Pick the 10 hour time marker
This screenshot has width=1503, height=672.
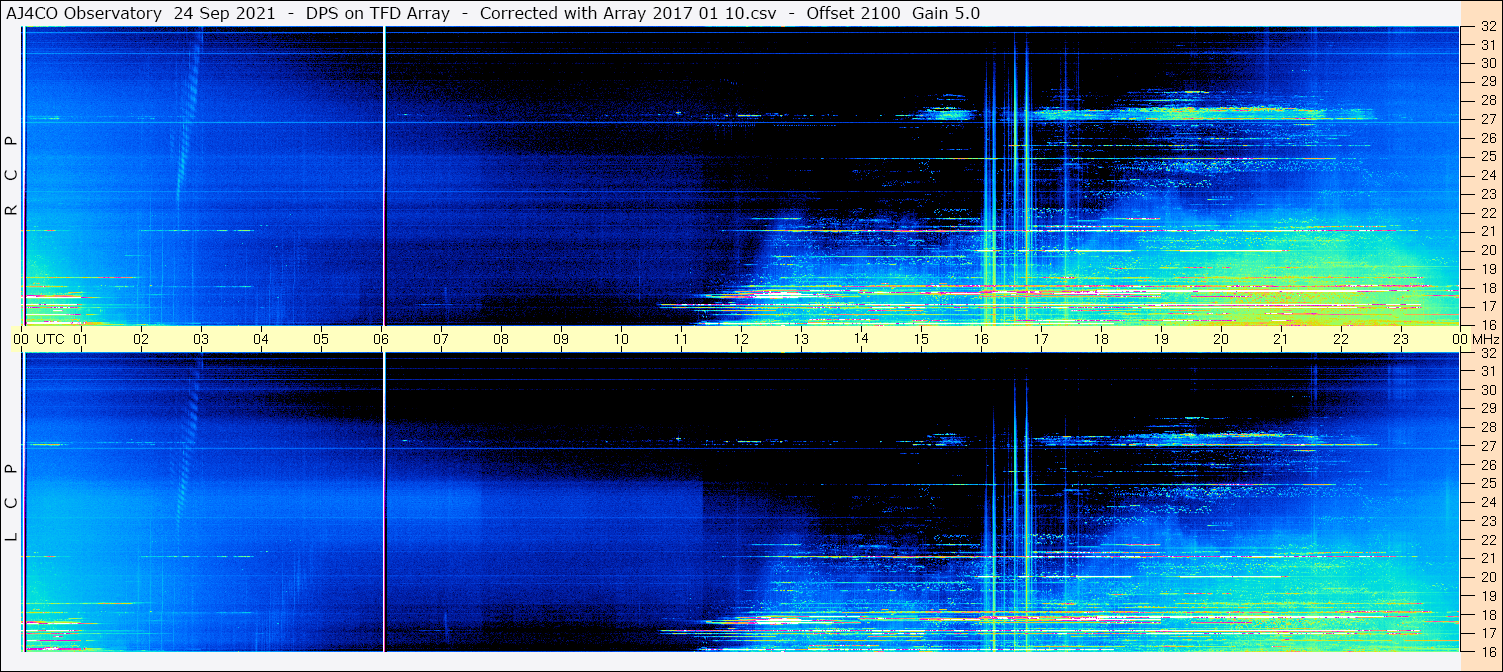[621, 339]
